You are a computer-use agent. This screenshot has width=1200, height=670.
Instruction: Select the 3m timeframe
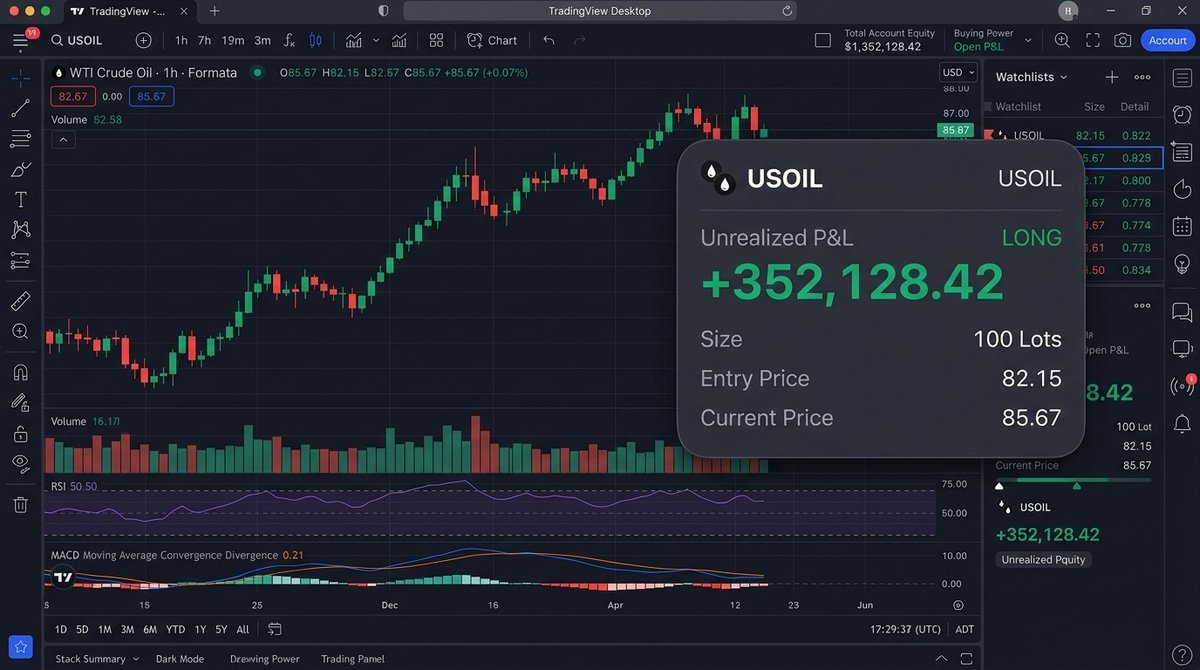262,40
